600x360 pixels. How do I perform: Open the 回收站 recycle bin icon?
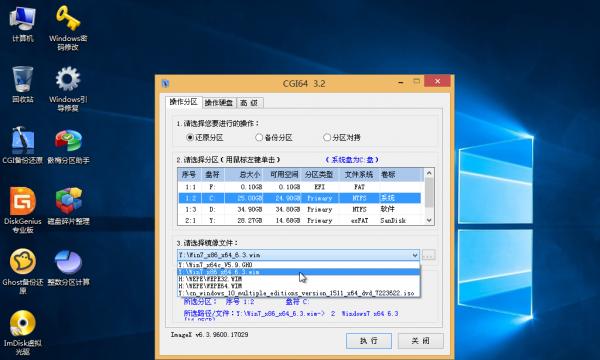(23, 84)
